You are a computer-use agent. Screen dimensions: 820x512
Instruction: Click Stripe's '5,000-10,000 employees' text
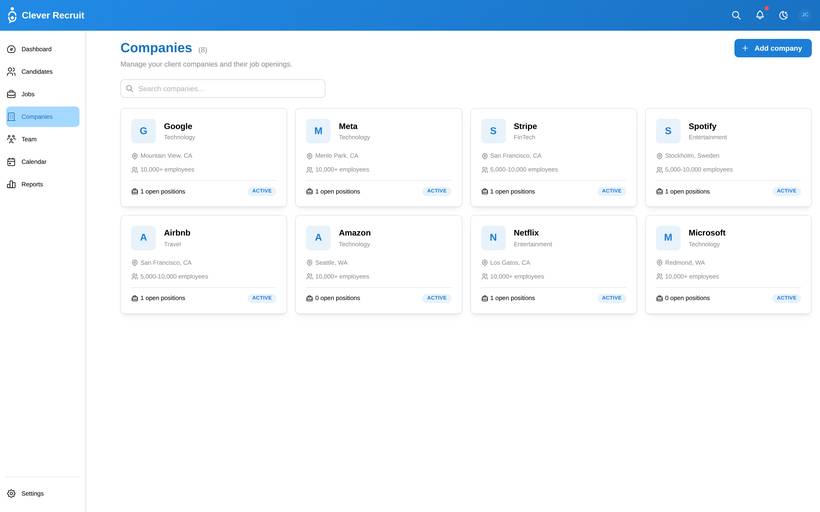(x=524, y=169)
